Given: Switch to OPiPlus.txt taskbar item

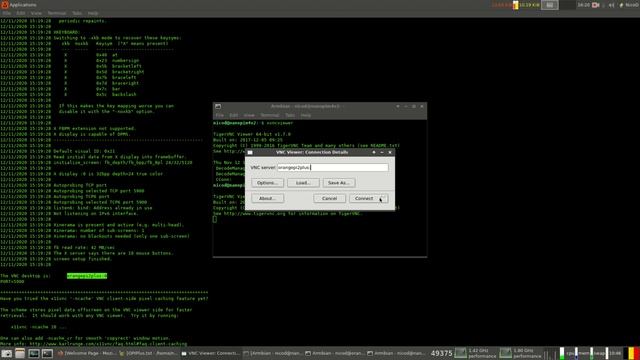Looking at the screenshot, I should pyautogui.click(x=148, y=353).
